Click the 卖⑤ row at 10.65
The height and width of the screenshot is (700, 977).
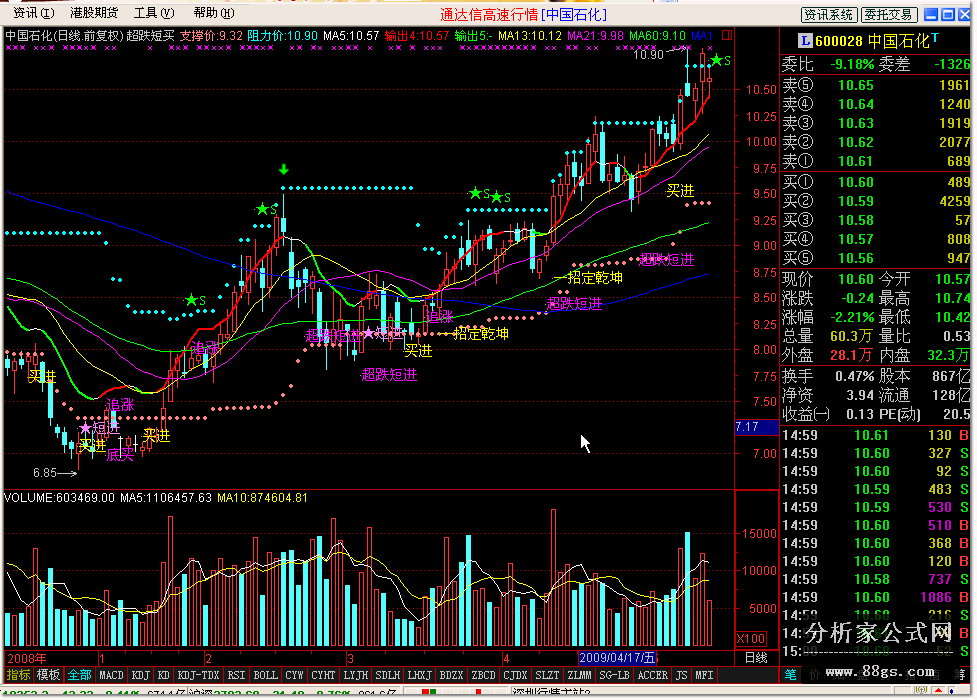coord(876,85)
